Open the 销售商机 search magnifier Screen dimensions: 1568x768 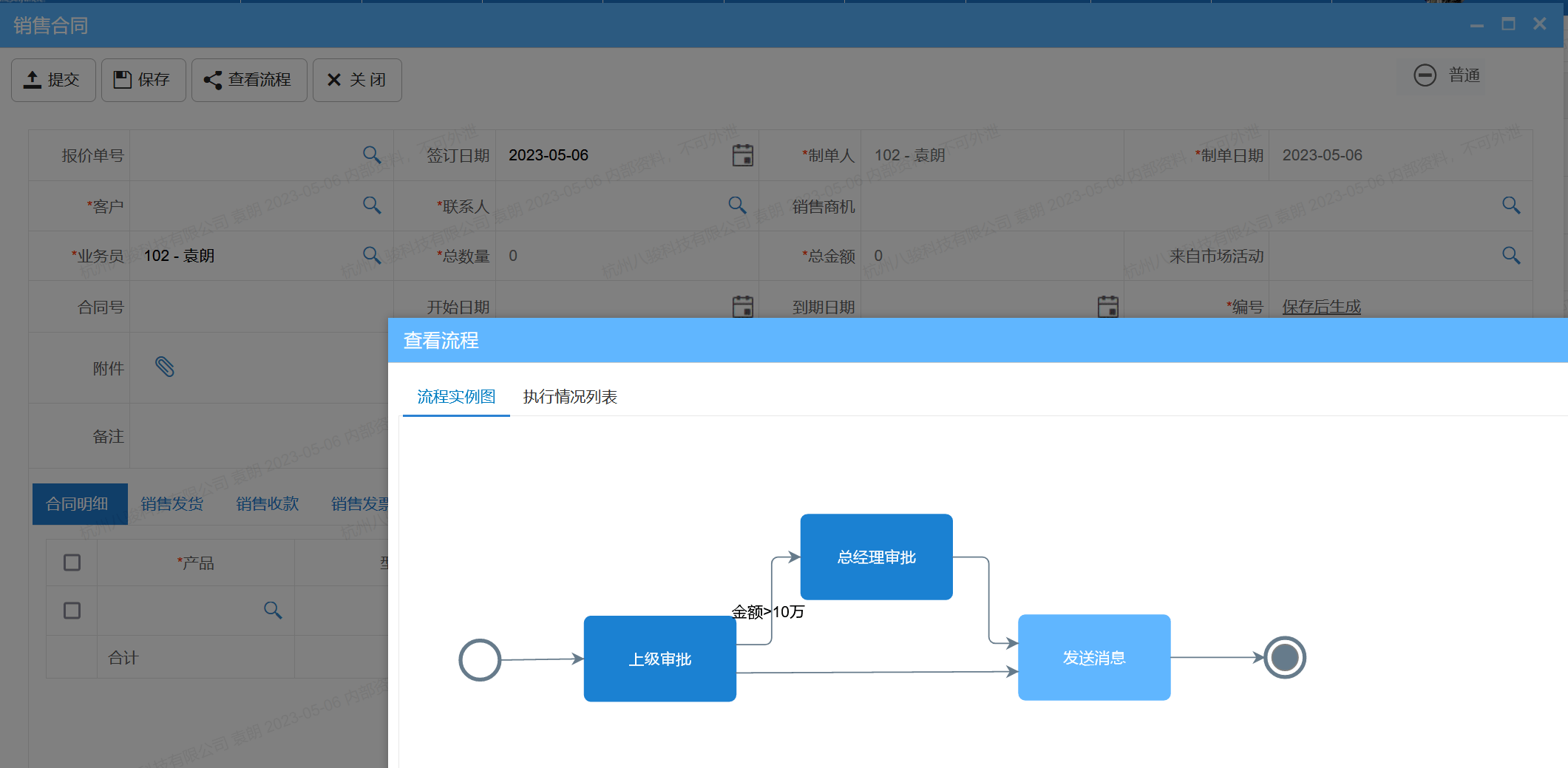[x=1510, y=205]
